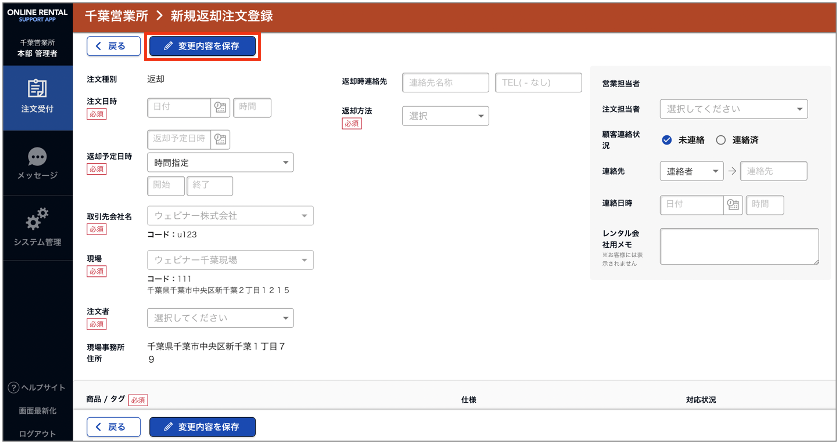Click calendar icon beside 返却予定日時 field
Screen dimensions: 840x444
click(x=220, y=139)
